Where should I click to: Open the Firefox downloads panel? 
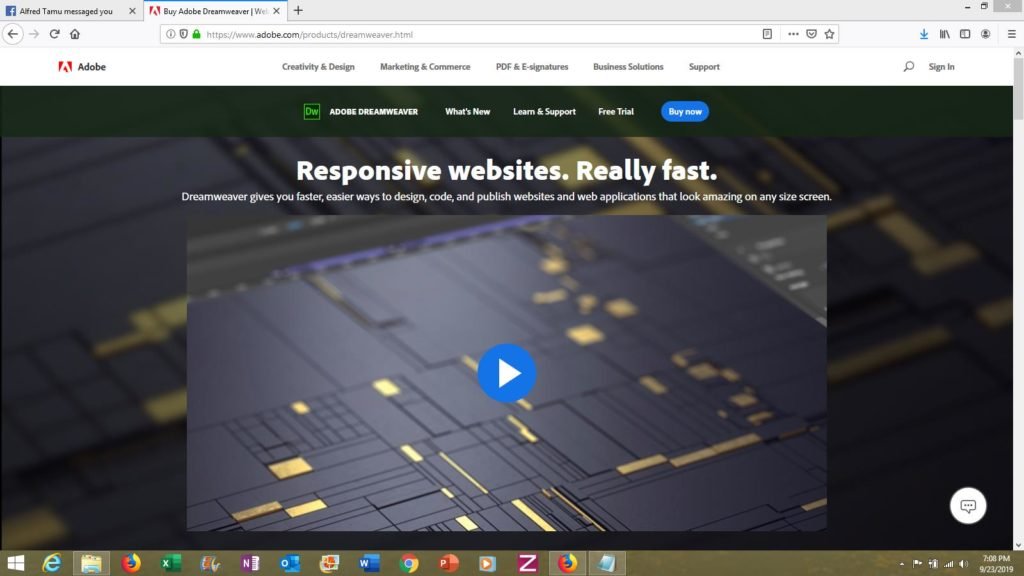coord(923,34)
